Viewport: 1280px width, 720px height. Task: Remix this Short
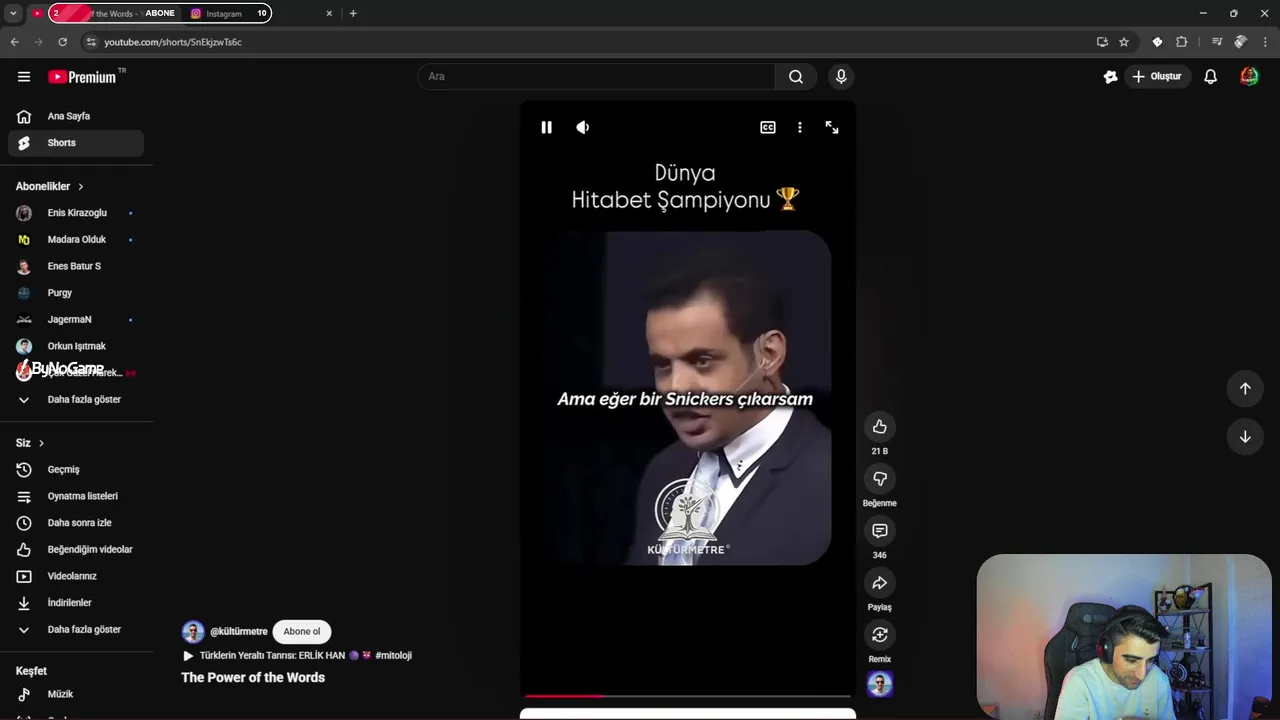click(880, 635)
